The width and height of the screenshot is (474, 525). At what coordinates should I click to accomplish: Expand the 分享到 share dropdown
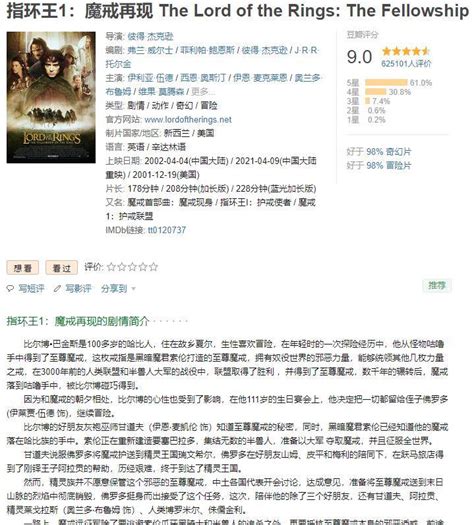pos(118,288)
